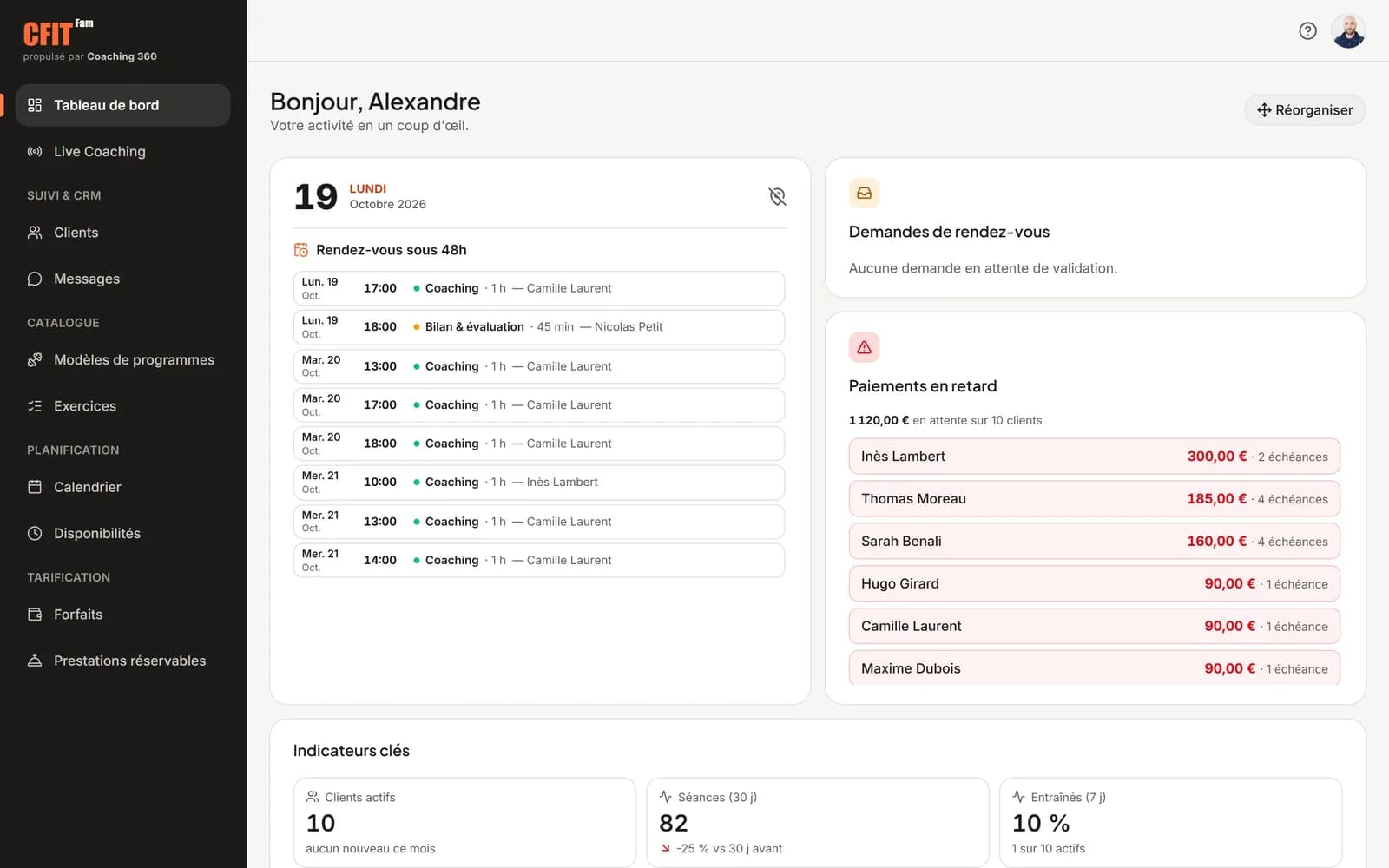Open Mar. 20 17:00 Coaching appointment
The image size is (1389, 868).
(x=539, y=404)
